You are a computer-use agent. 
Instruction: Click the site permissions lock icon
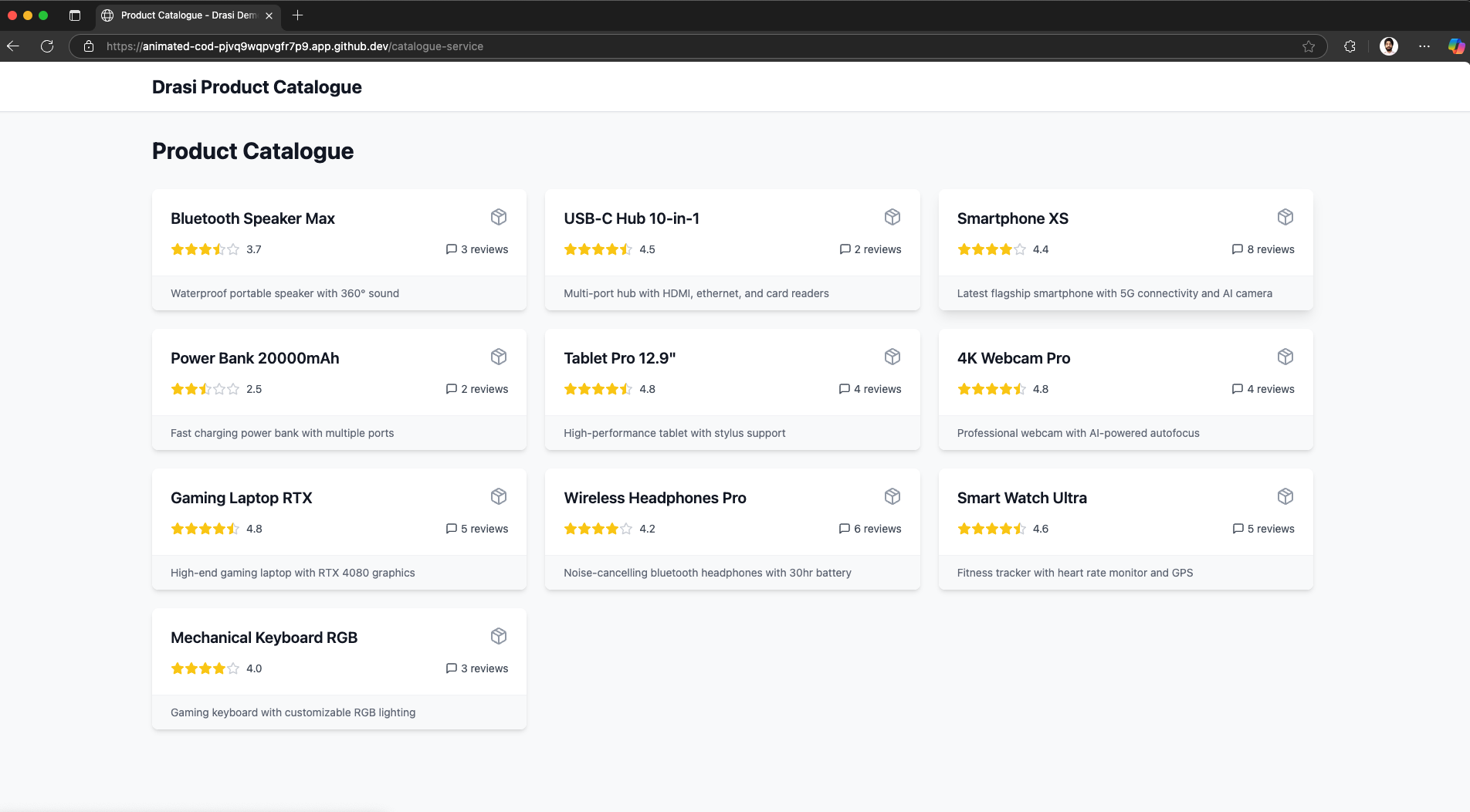89,46
